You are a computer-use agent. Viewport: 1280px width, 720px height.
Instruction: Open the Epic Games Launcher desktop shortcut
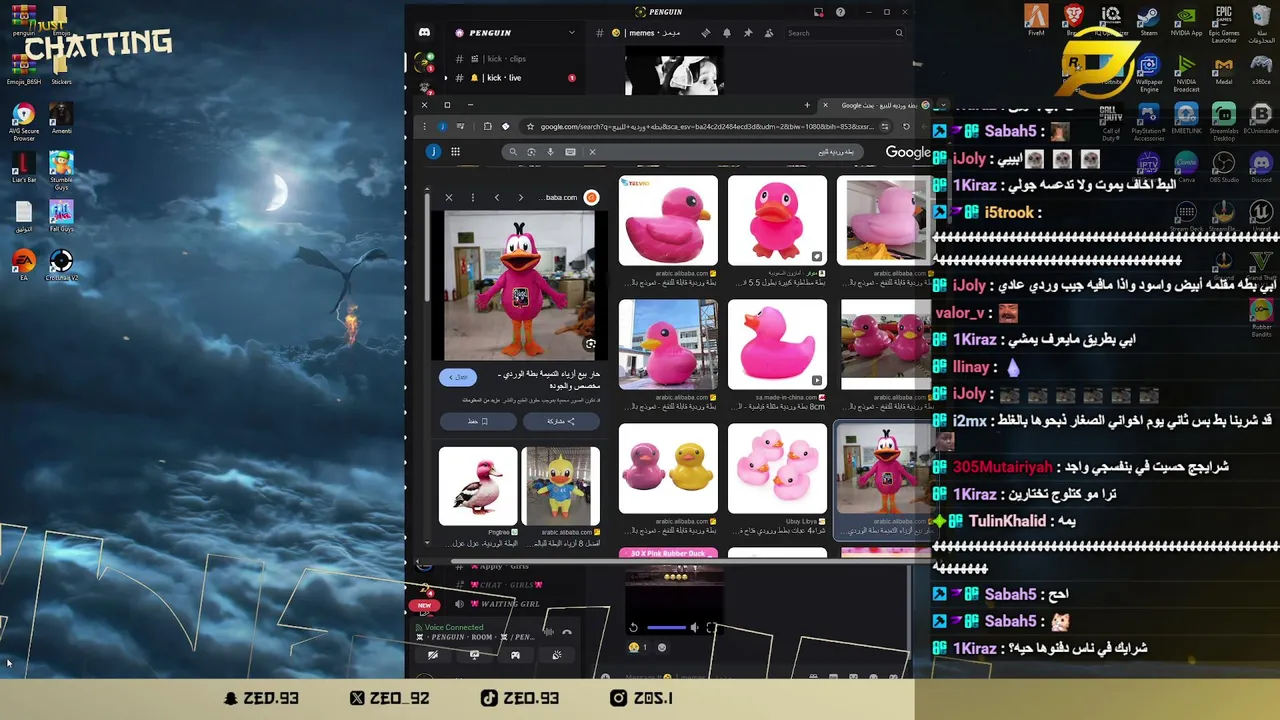1224,25
